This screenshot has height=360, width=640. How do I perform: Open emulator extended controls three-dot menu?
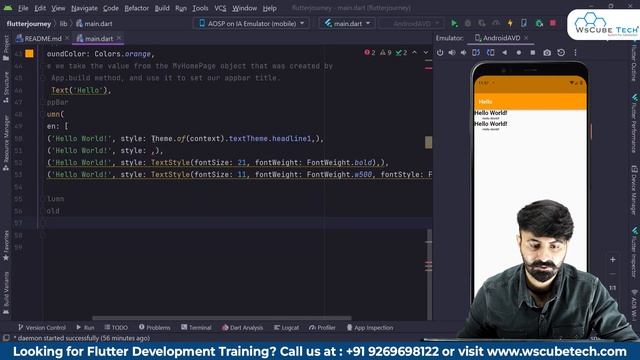[575, 53]
